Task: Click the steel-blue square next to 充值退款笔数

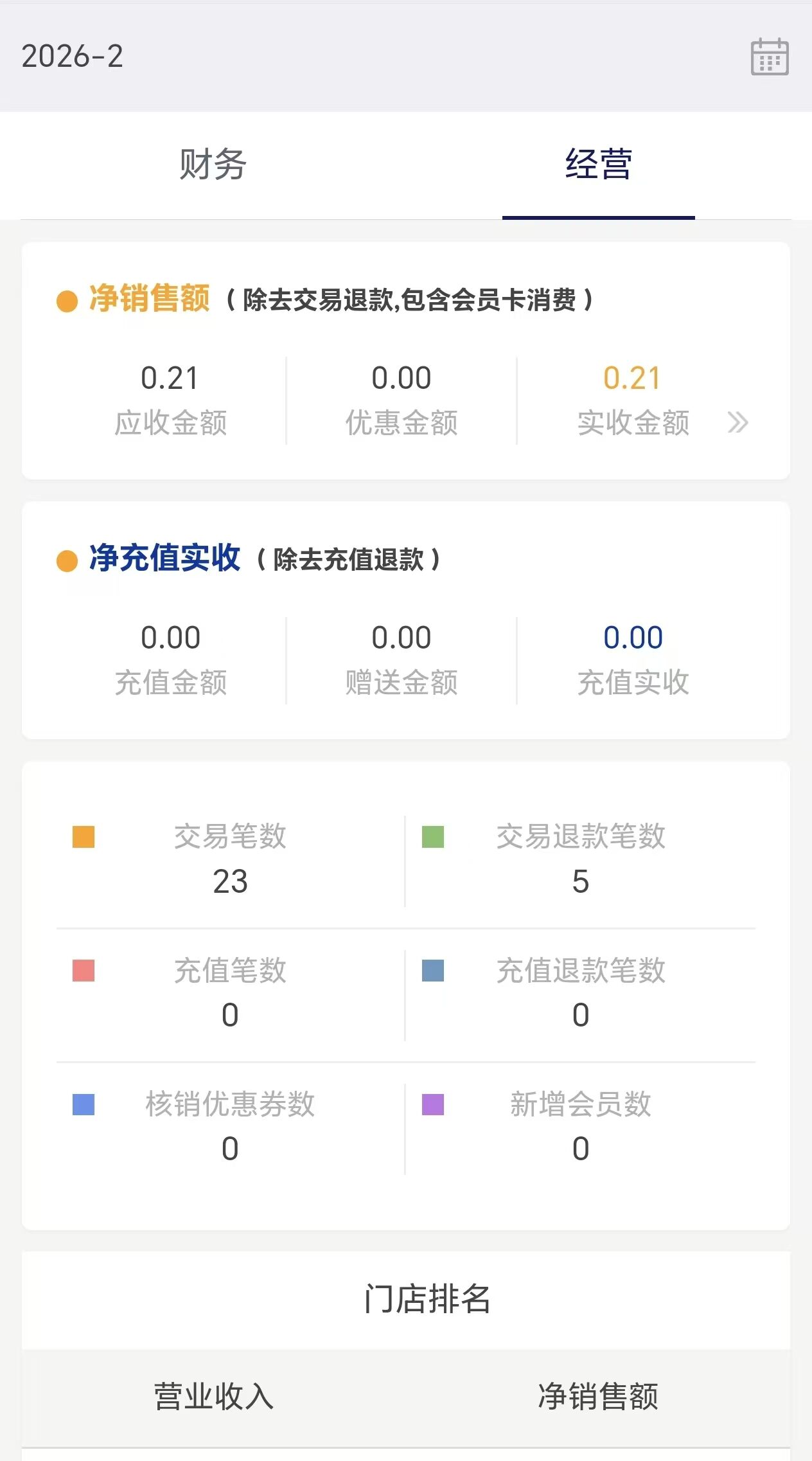Action: 433,971
